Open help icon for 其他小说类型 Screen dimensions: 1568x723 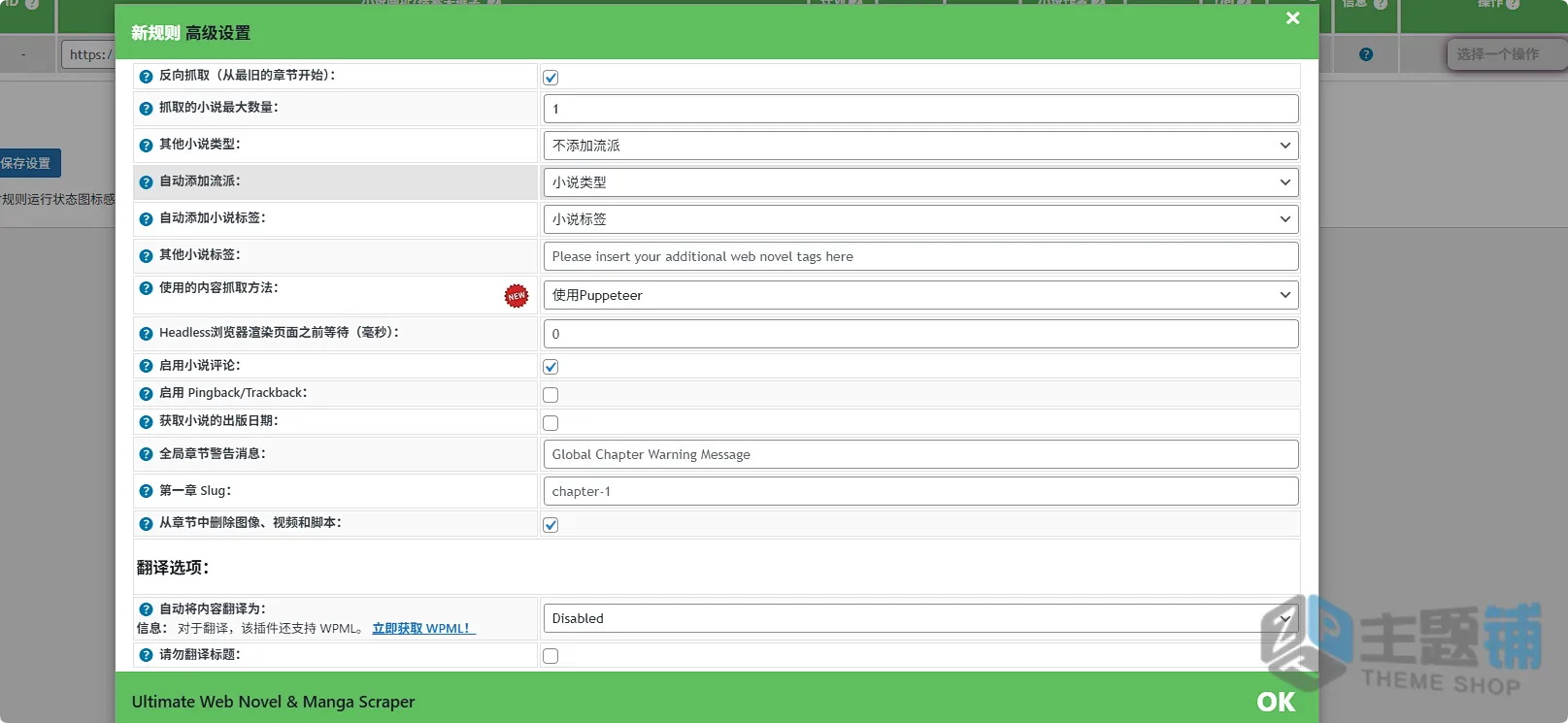tap(146, 146)
